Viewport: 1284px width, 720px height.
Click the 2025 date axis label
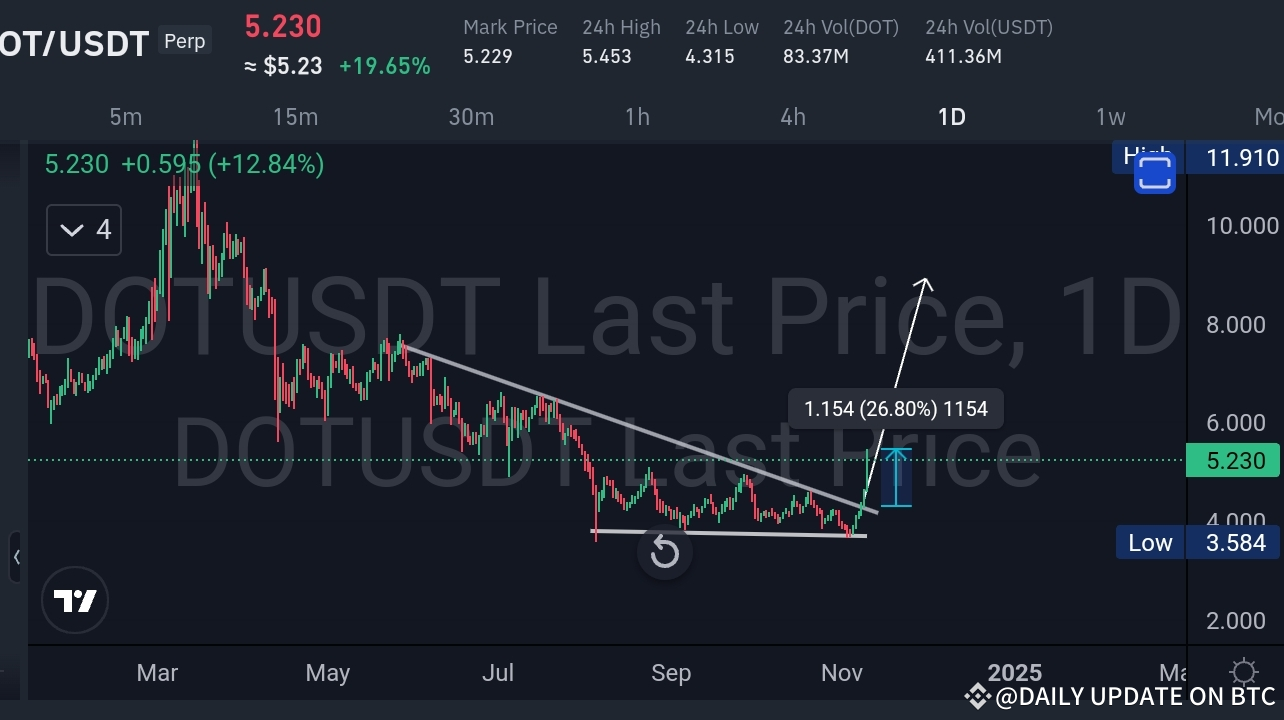coord(1014,673)
